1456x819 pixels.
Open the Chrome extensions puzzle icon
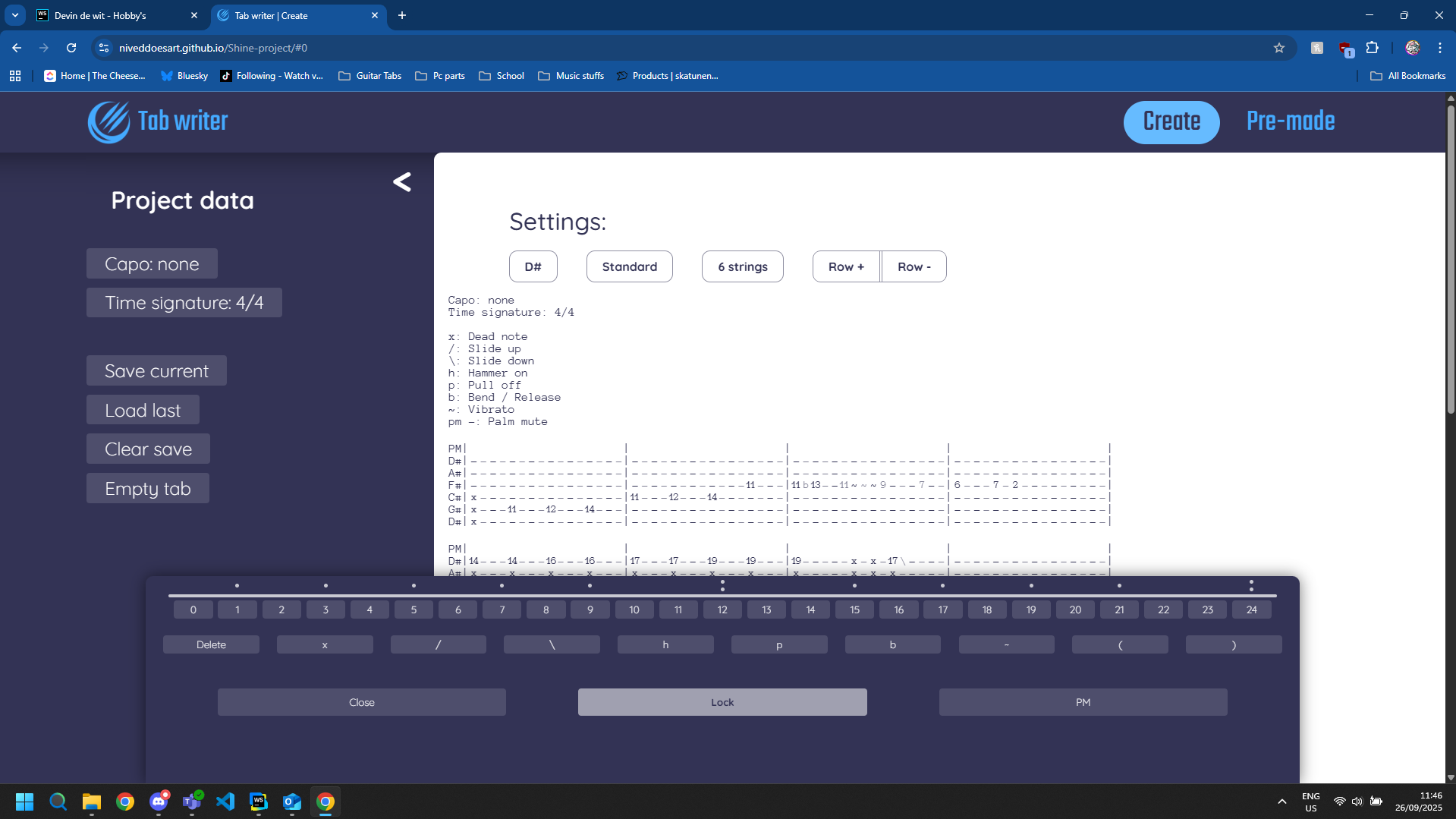point(1372,48)
